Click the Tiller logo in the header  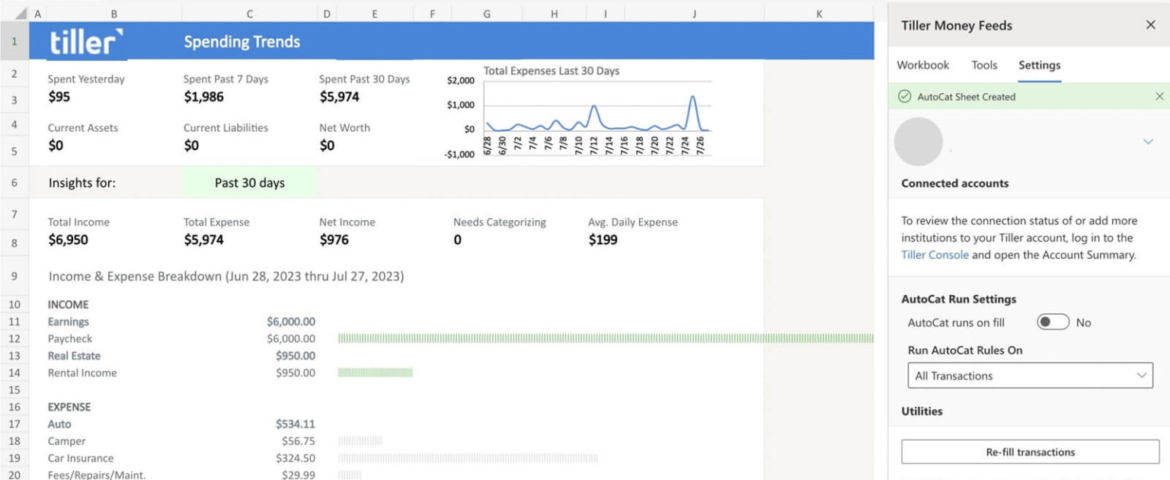pyautogui.click(x=87, y=42)
